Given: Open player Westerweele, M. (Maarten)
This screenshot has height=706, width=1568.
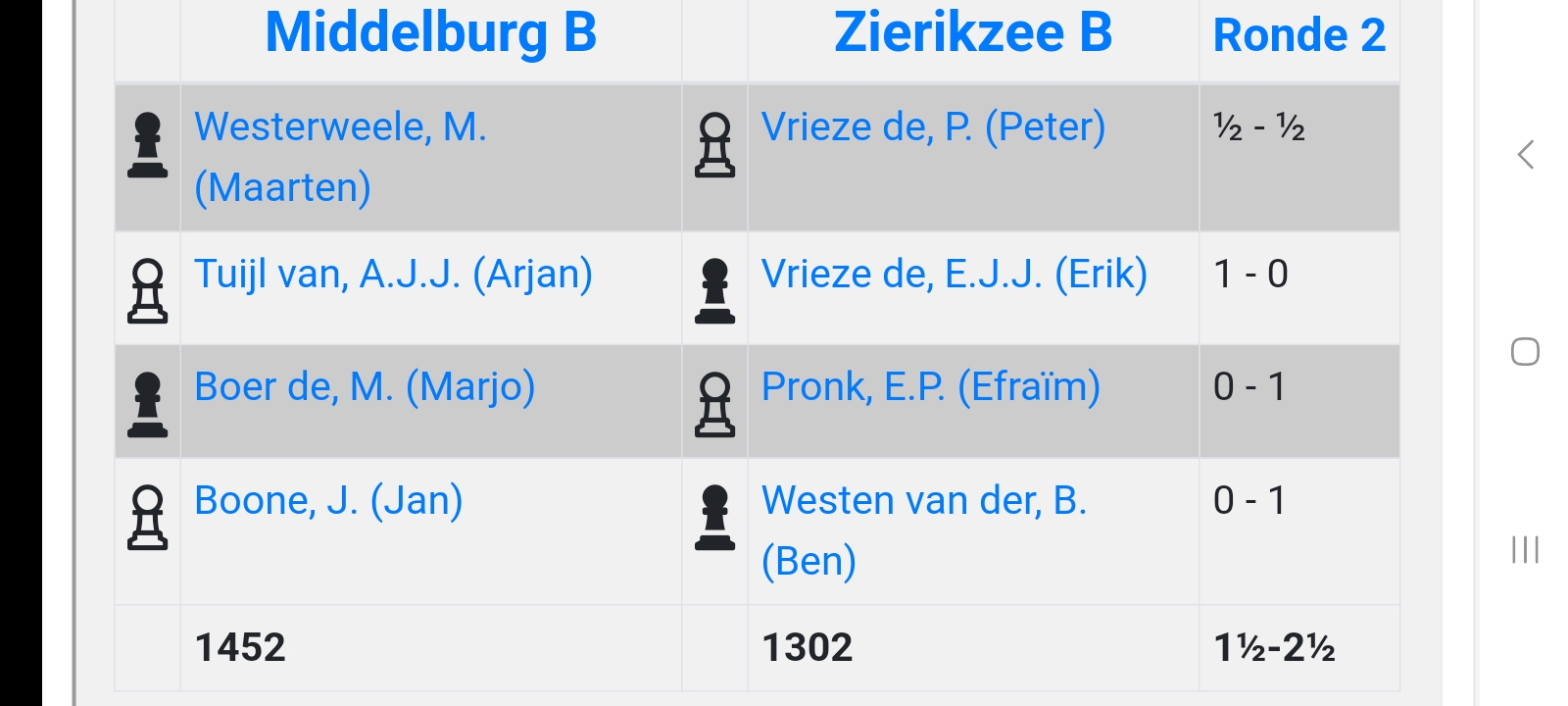Looking at the screenshot, I should coord(340,127).
